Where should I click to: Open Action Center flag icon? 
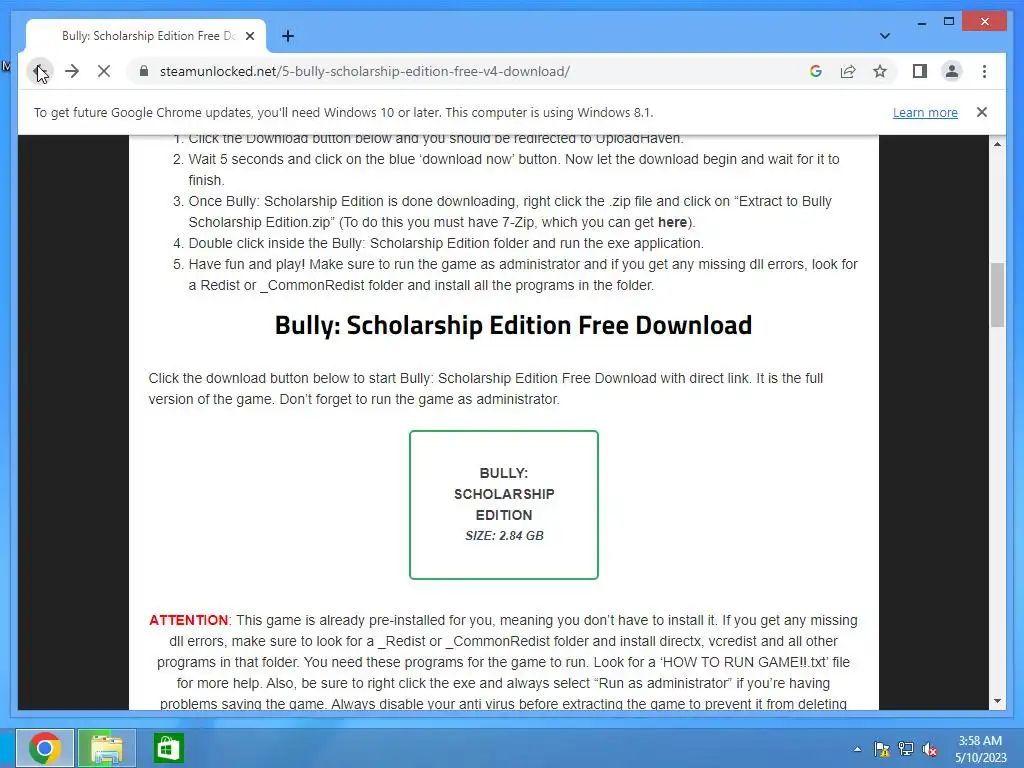(881, 749)
